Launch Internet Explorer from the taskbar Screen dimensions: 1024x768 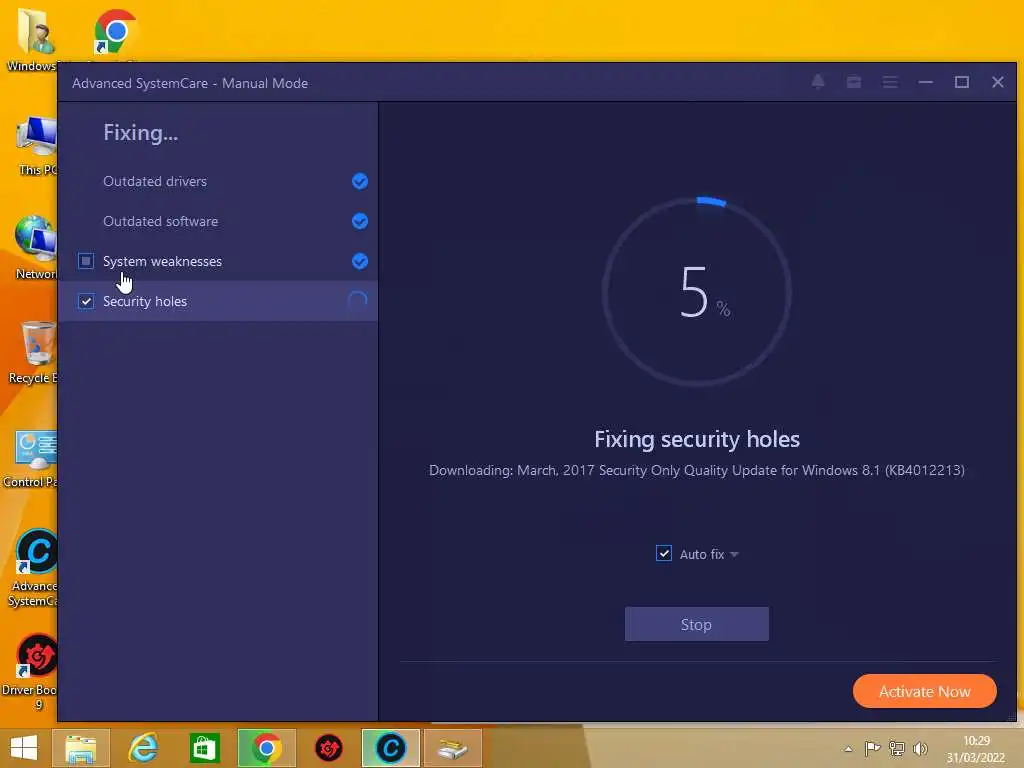point(143,748)
